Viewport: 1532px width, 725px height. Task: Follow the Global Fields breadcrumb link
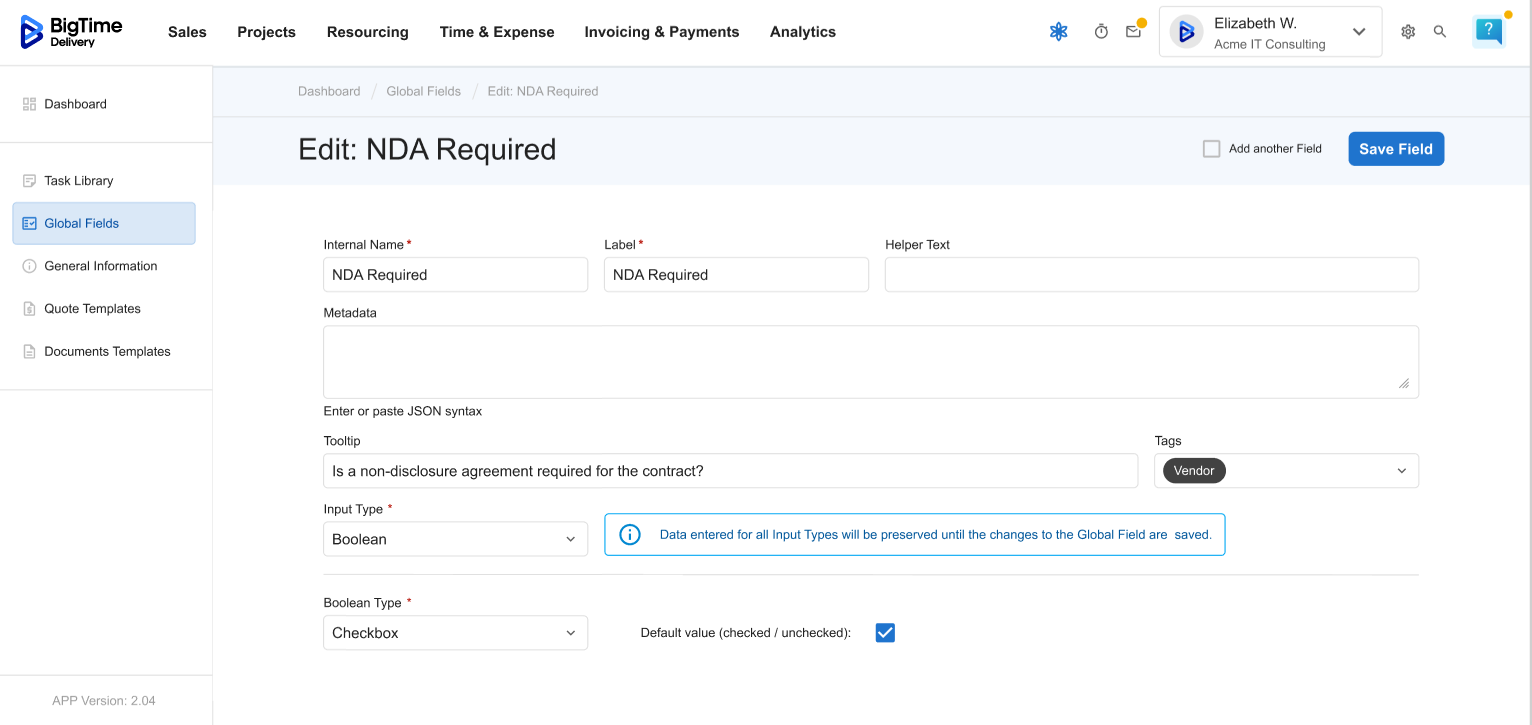click(424, 91)
